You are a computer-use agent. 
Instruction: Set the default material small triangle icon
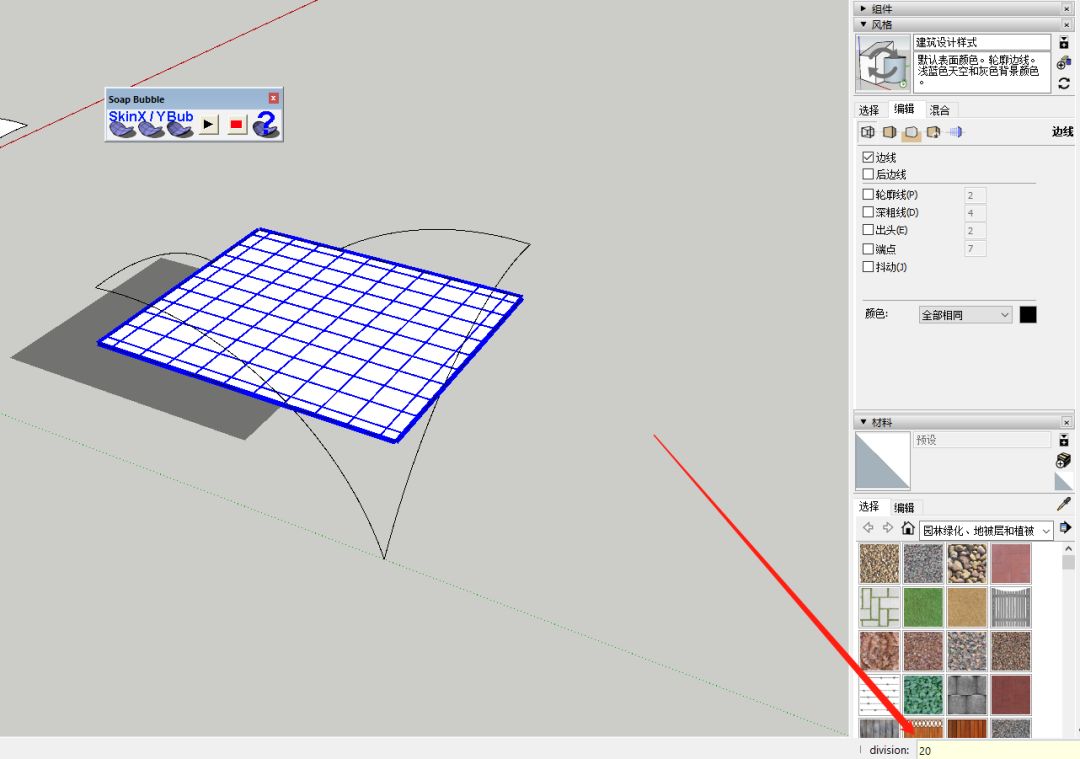tap(1063, 481)
